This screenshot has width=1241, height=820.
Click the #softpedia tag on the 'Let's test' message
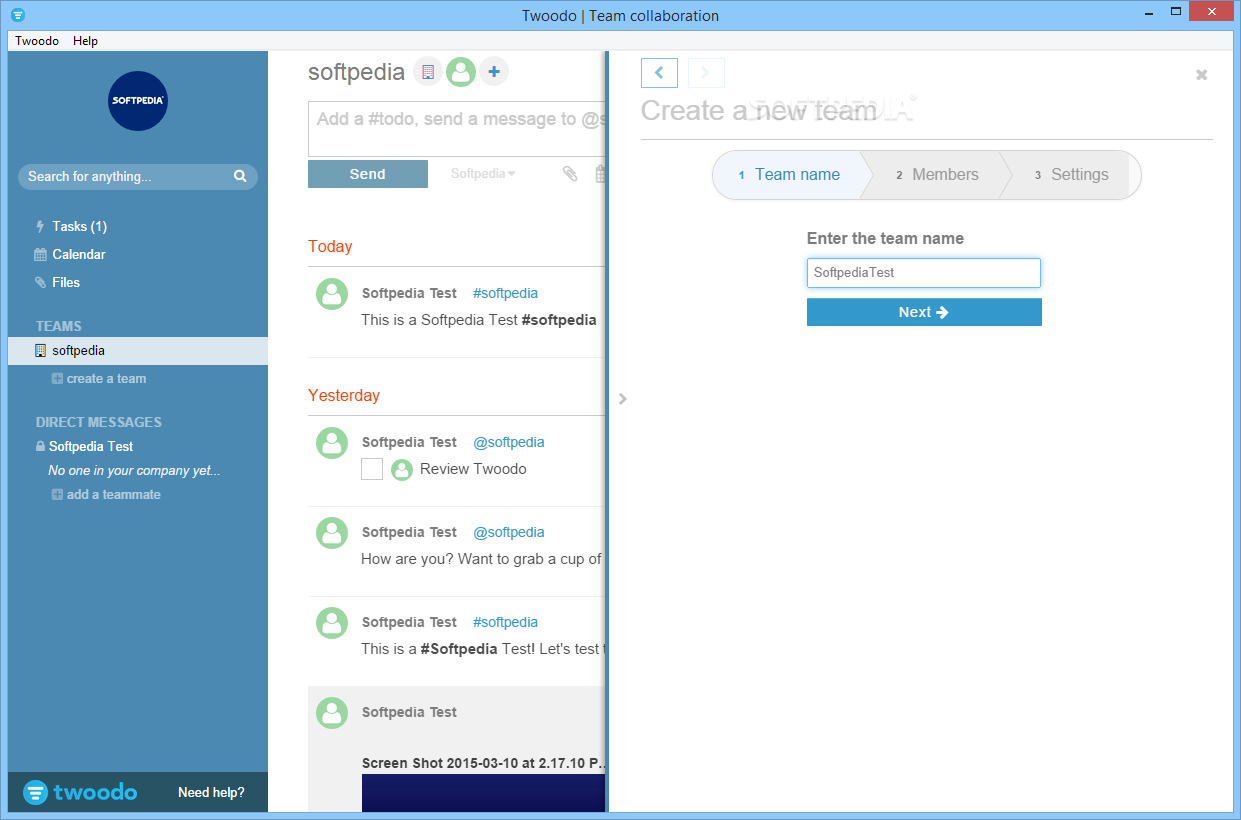click(x=505, y=622)
